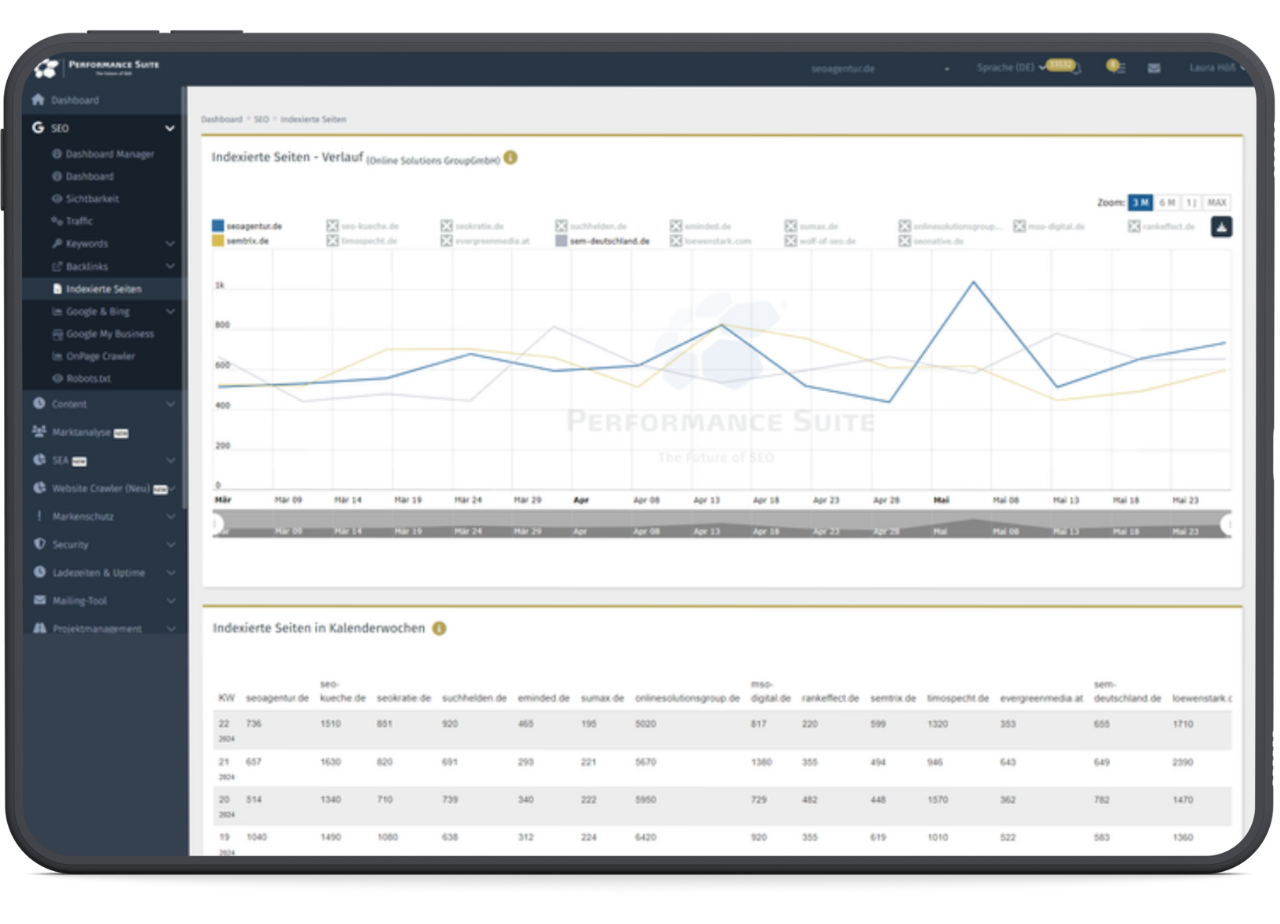
Task: Enable loewenstark.com series in legend
Action: point(711,241)
